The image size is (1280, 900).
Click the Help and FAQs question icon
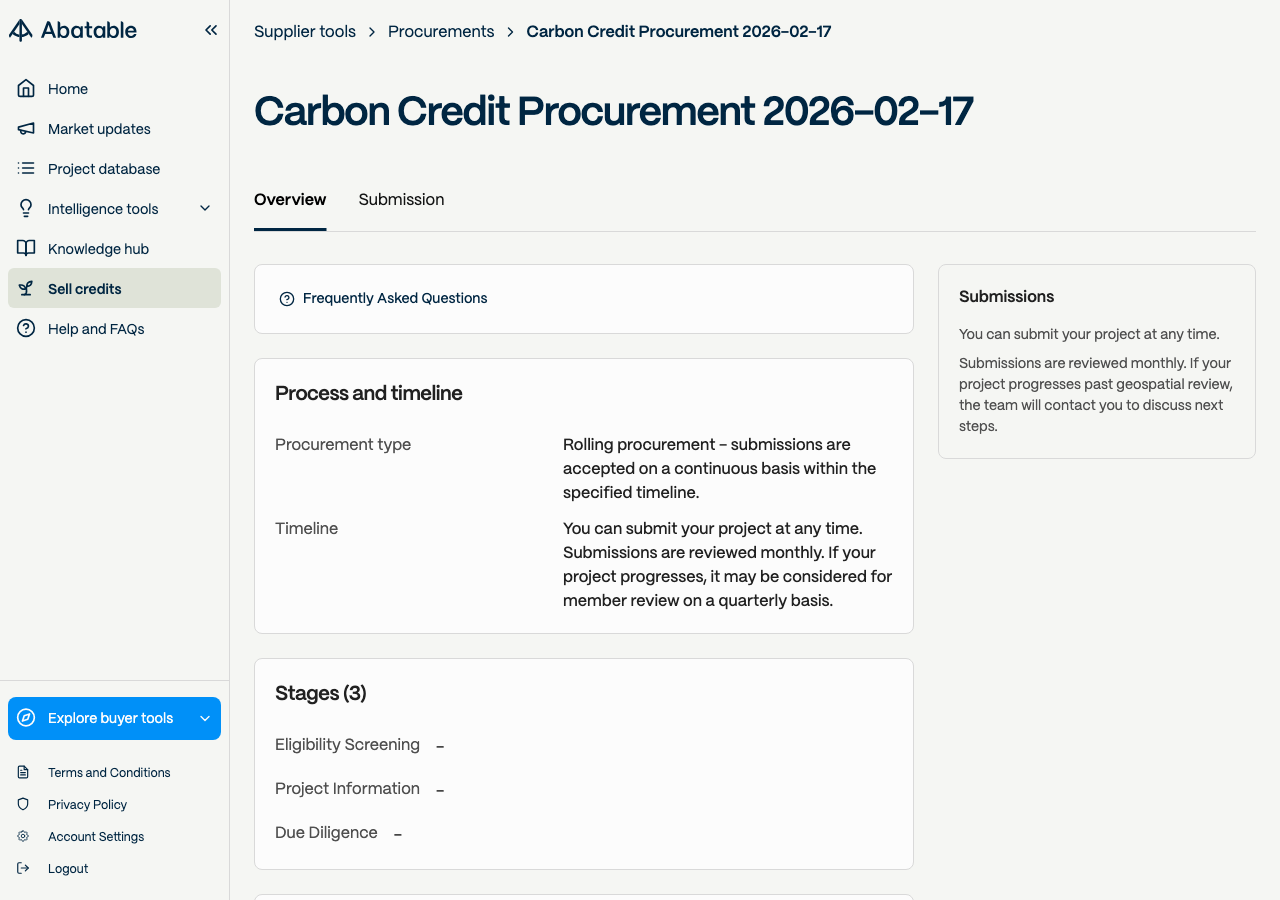pyautogui.click(x=26, y=328)
